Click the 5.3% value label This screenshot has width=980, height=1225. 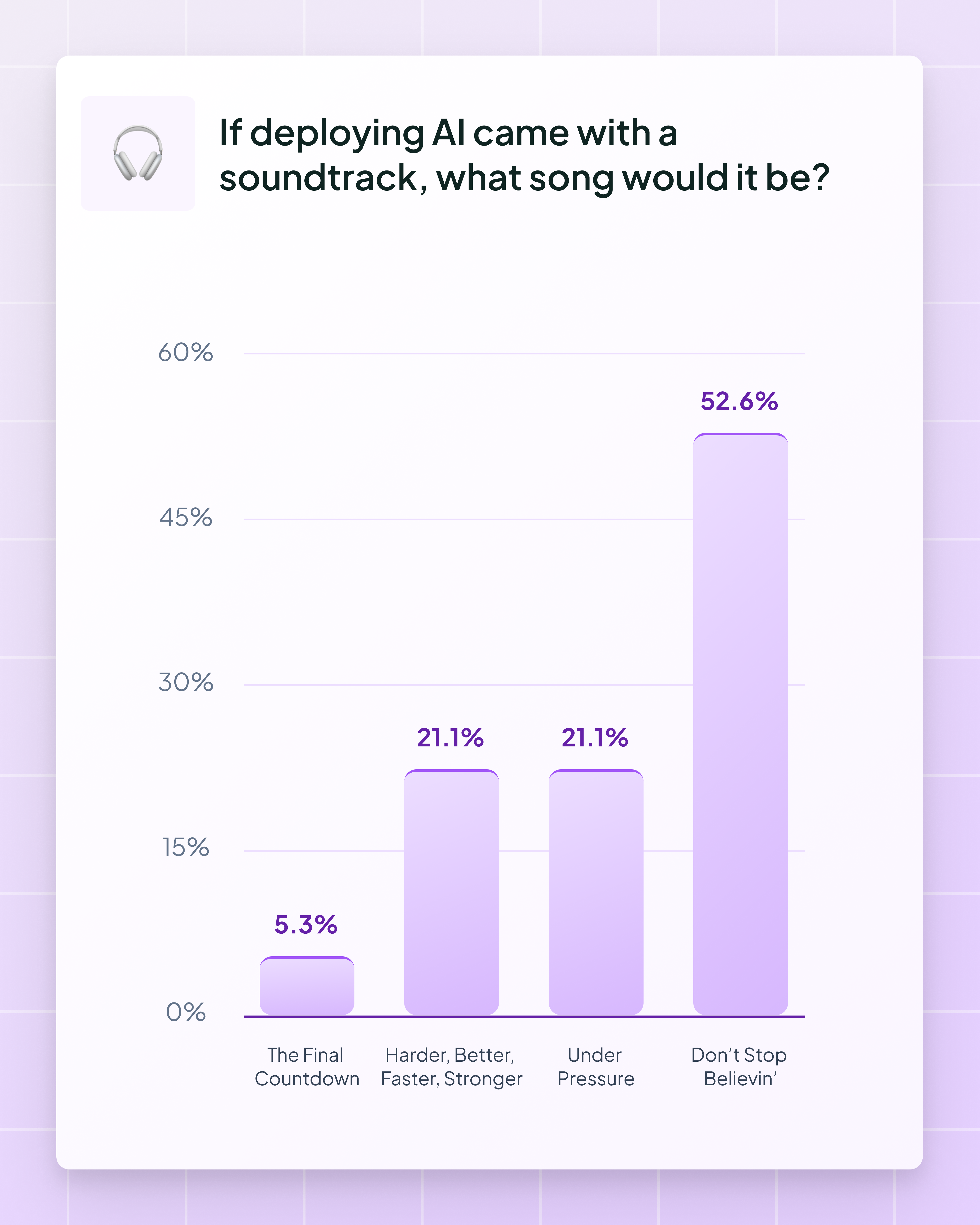[x=306, y=925]
